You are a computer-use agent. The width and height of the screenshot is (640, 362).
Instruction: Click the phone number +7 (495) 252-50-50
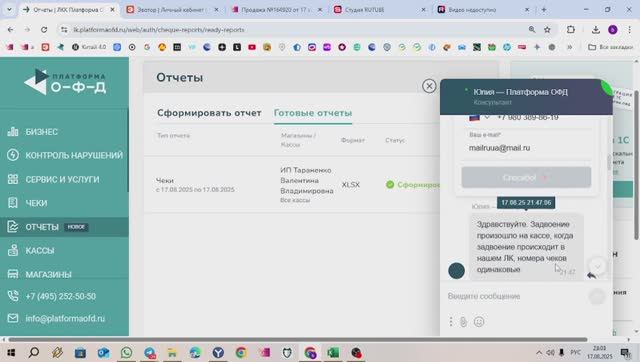[60, 296]
